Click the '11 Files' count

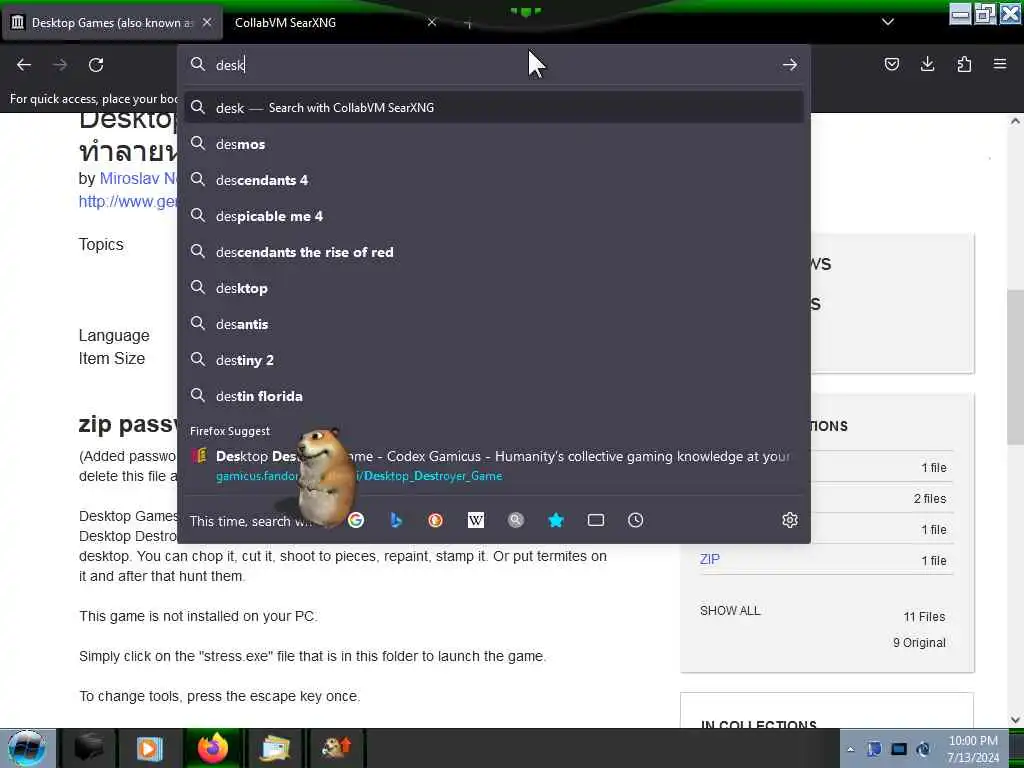pos(924,616)
